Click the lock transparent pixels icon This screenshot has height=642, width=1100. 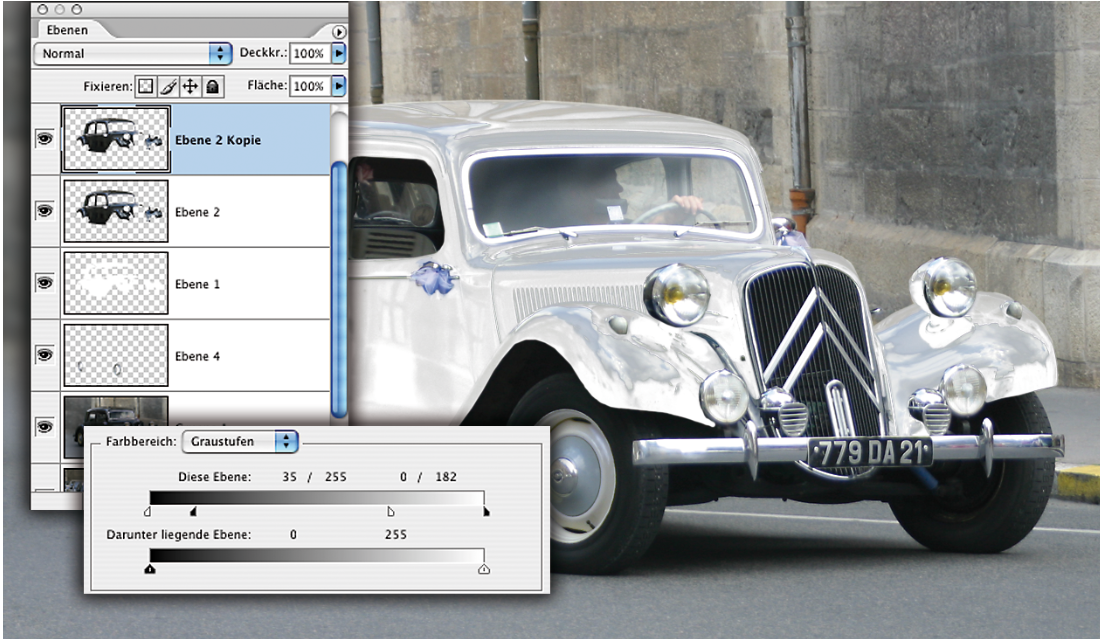pyautogui.click(x=146, y=87)
